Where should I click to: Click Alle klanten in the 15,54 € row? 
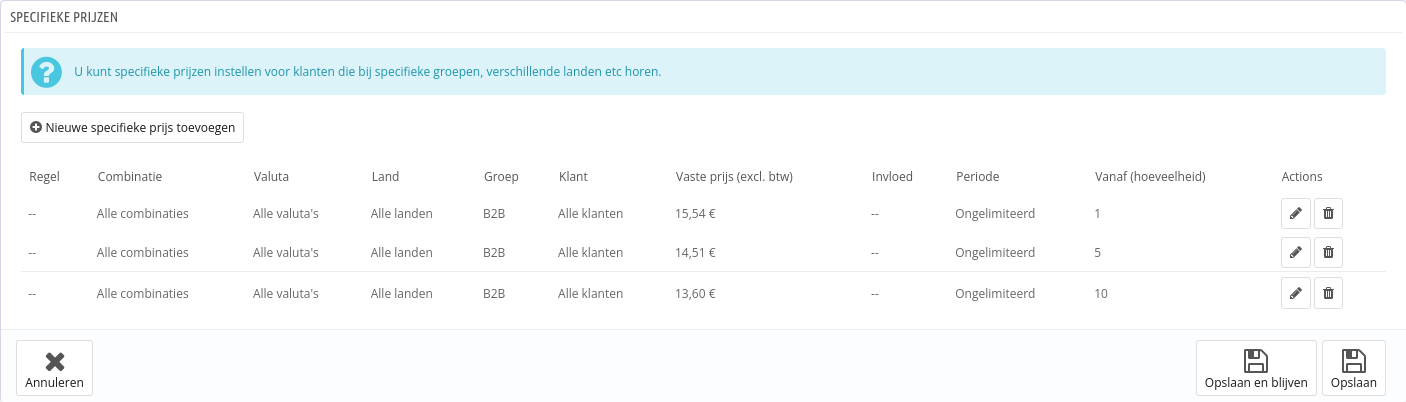click(591, 213)
